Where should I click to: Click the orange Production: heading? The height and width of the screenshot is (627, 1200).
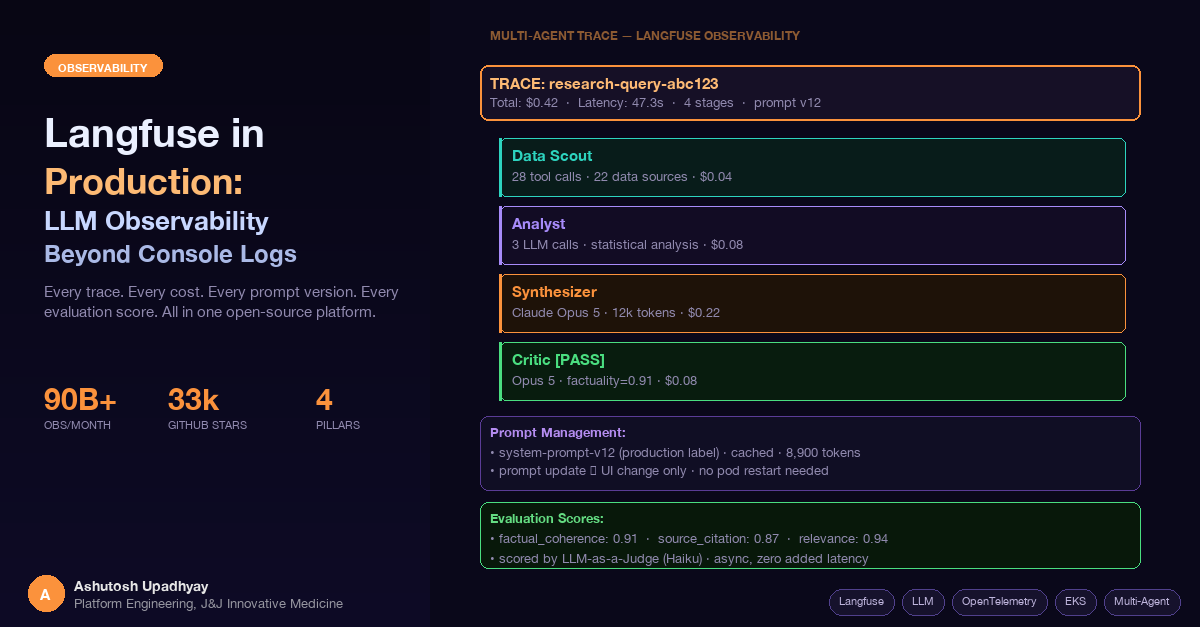click(x=144, y=182)
